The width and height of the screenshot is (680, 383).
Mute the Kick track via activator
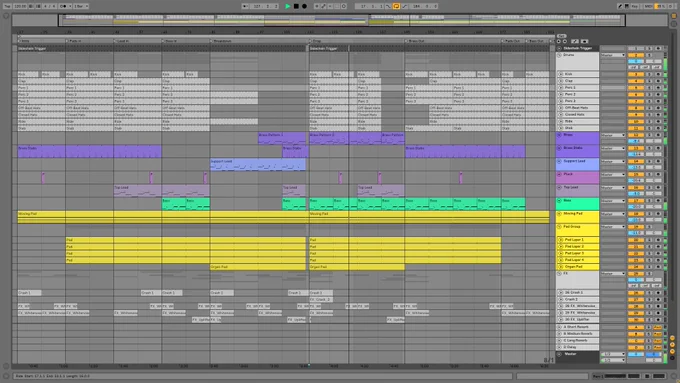(x=636, y=75)
